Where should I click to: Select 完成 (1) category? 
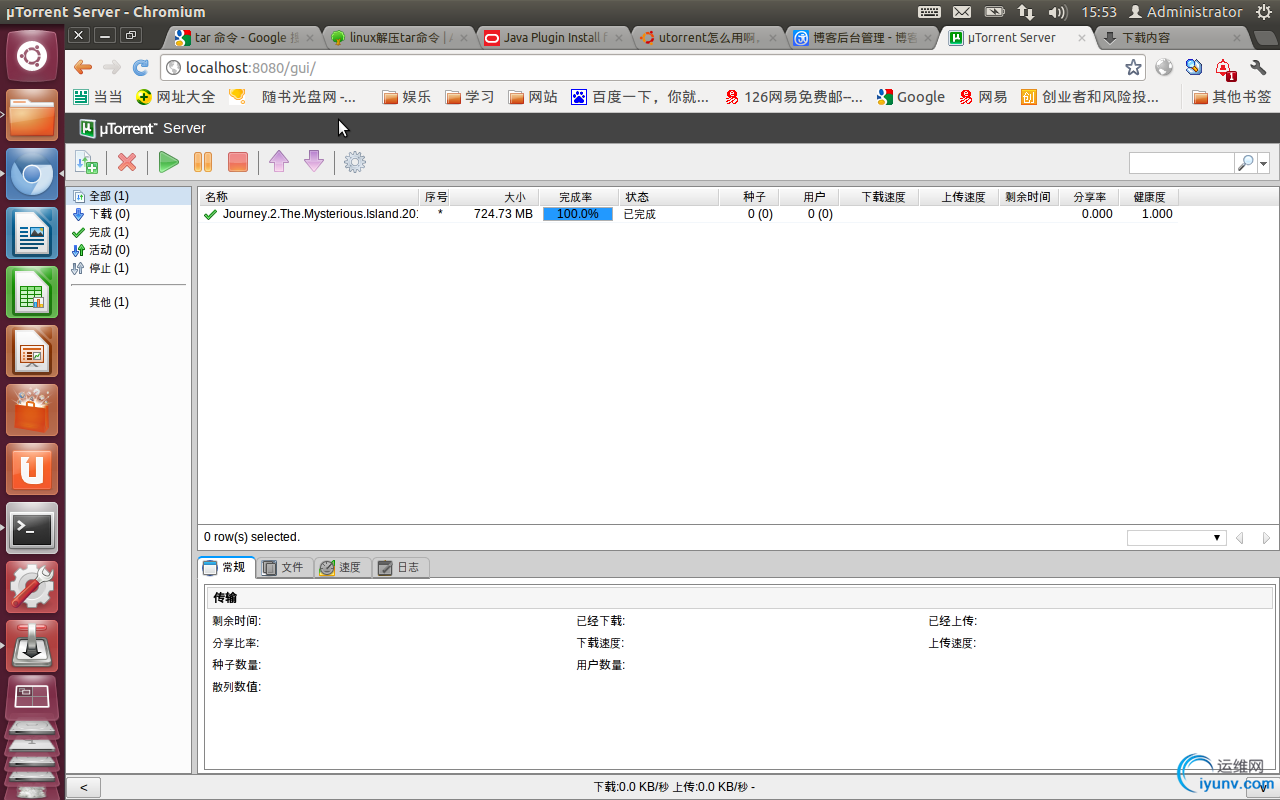pyautogui.click(x=128, y=232)
